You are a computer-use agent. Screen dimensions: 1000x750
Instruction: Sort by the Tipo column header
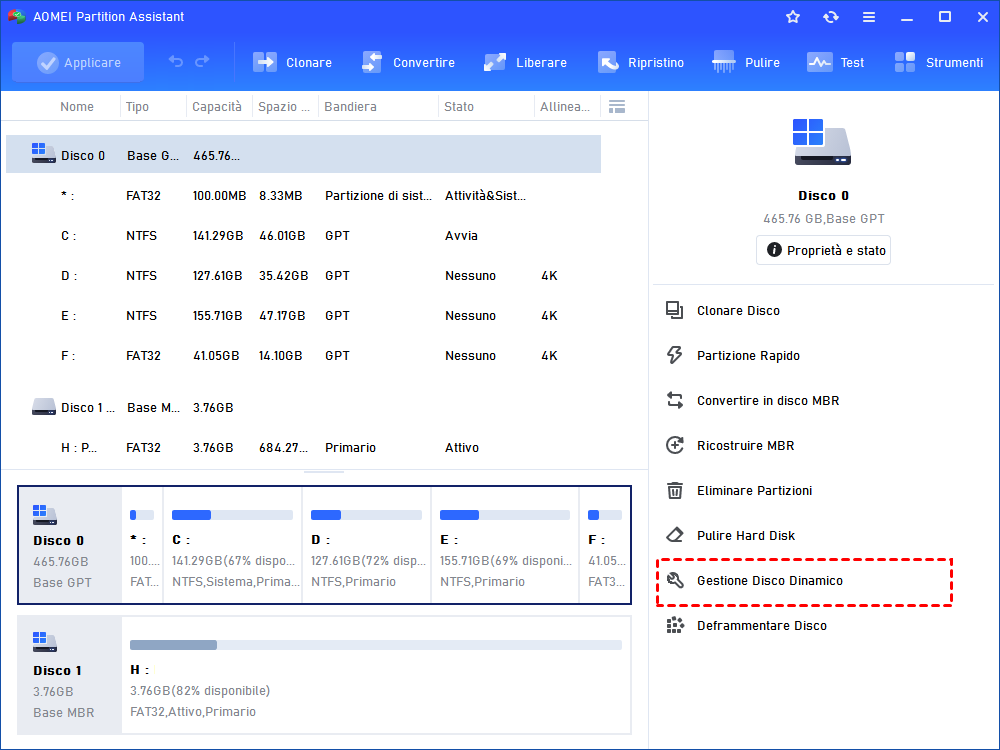137,107
